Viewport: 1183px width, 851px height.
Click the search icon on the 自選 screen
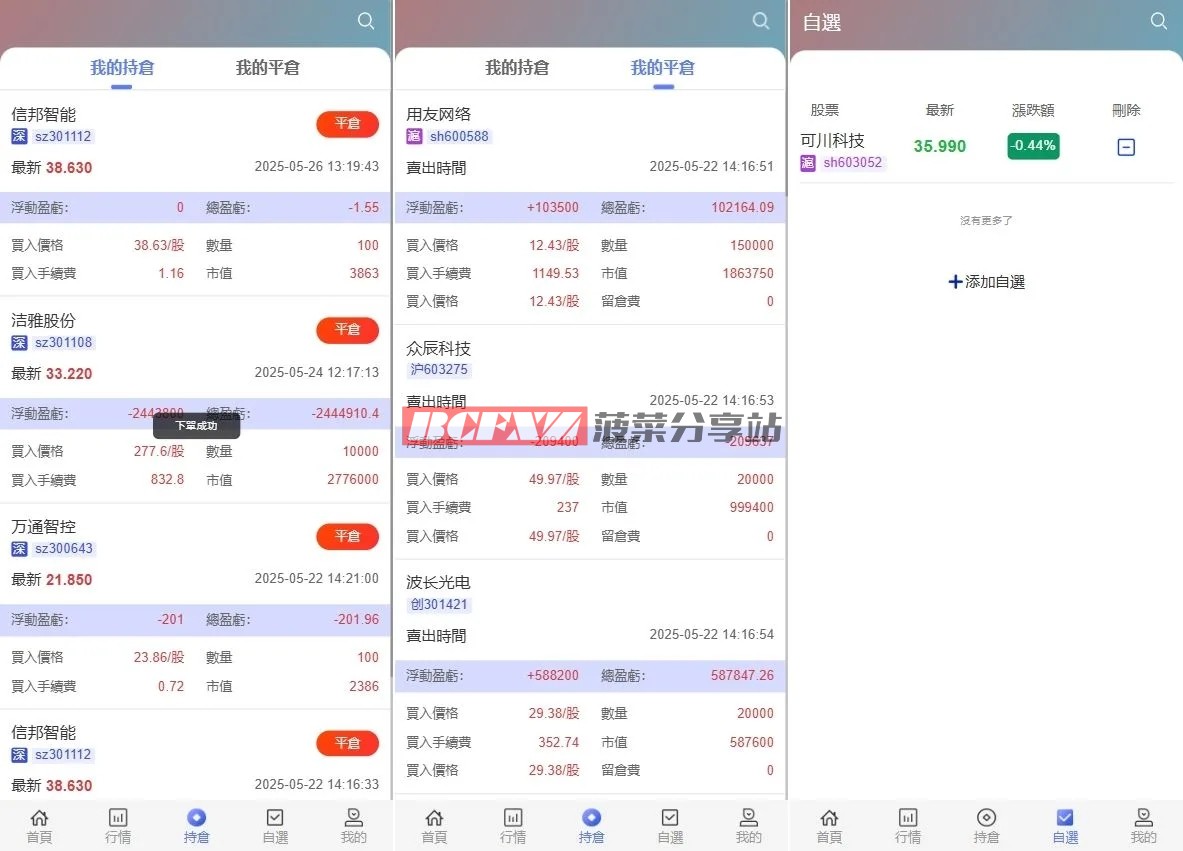(1158, 21)
